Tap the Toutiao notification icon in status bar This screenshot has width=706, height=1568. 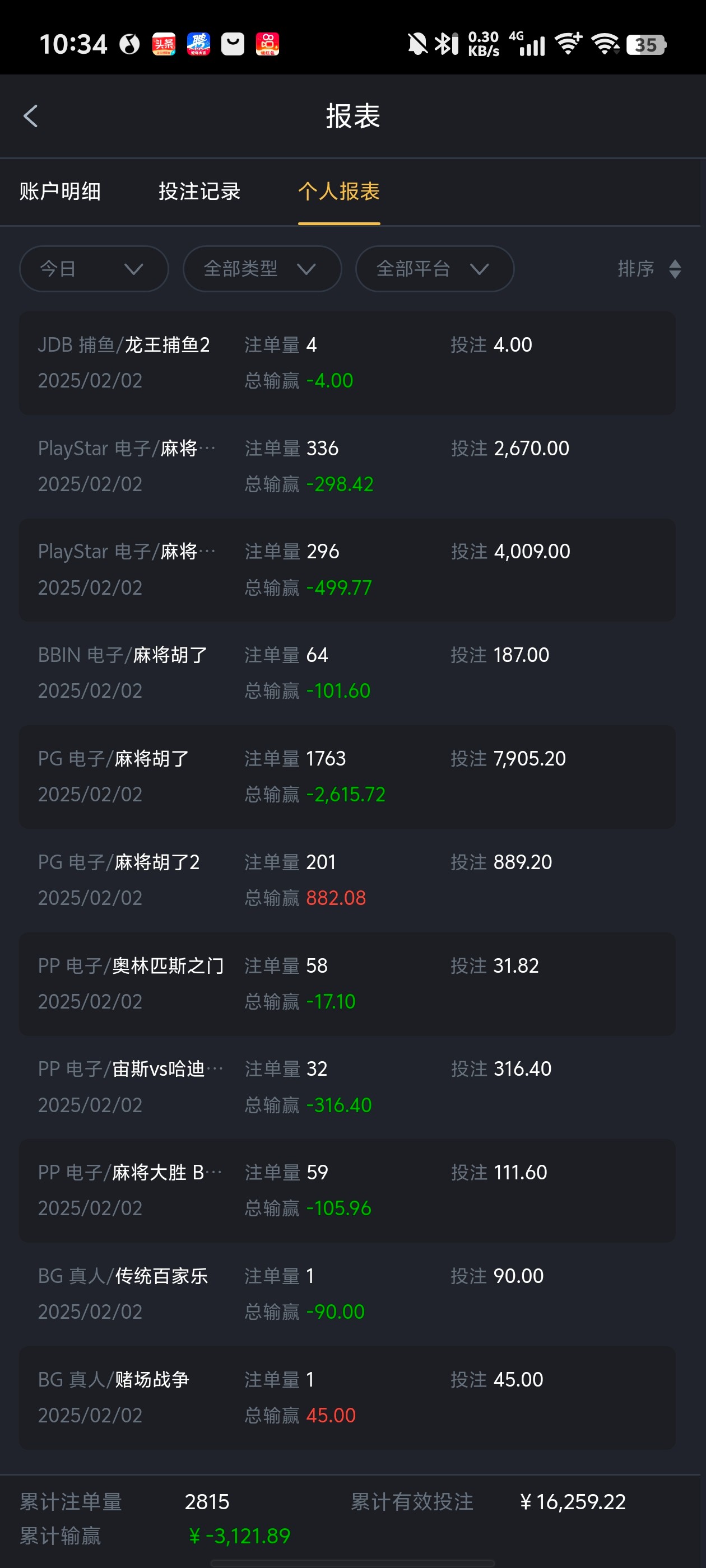(164, 44)
